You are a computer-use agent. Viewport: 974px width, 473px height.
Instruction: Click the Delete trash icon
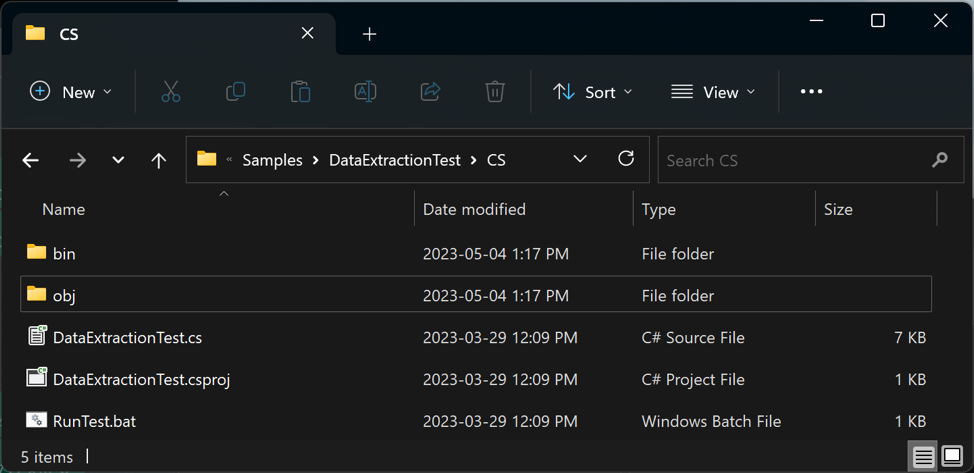pos(495,92)
